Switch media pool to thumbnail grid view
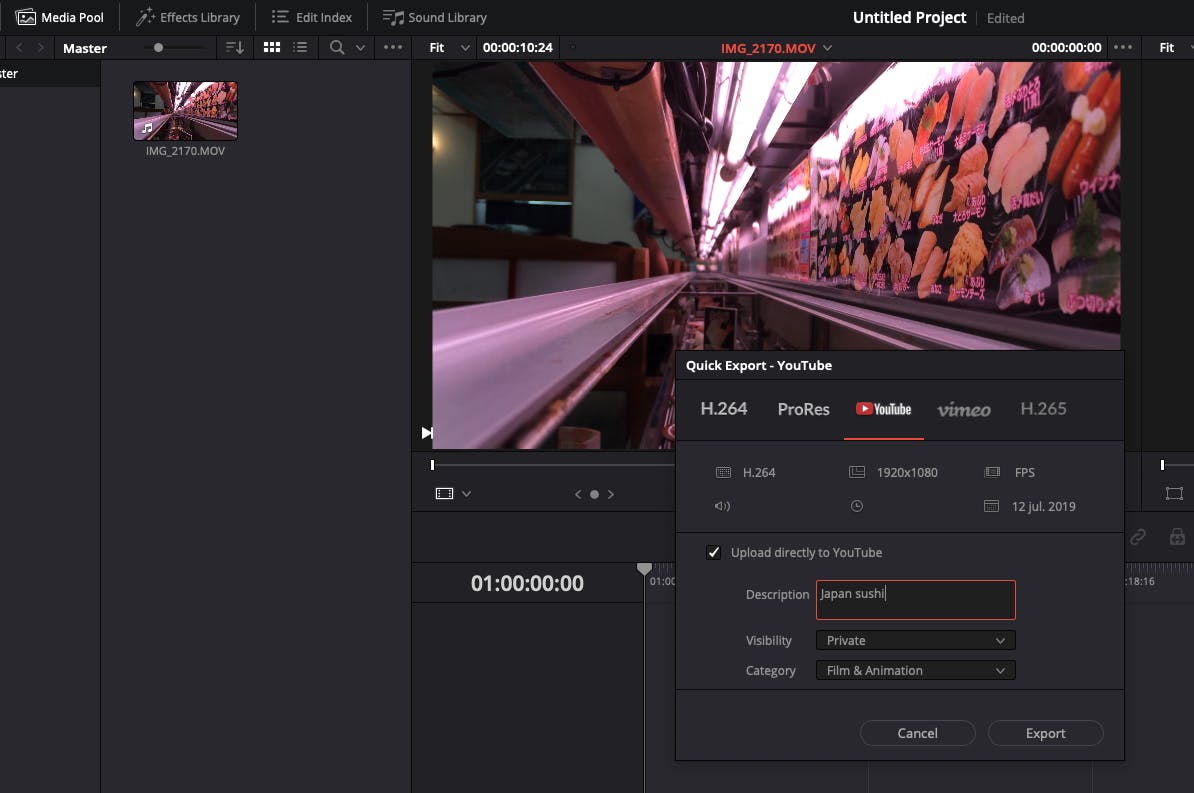The height and width of the screenshot is (793, 1194). 272,47
